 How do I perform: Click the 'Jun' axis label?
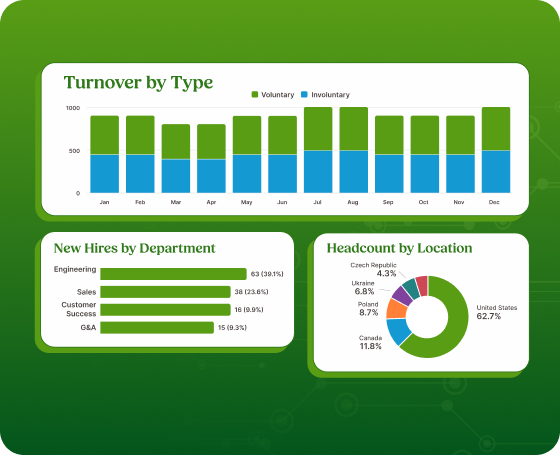click(282, 202)
